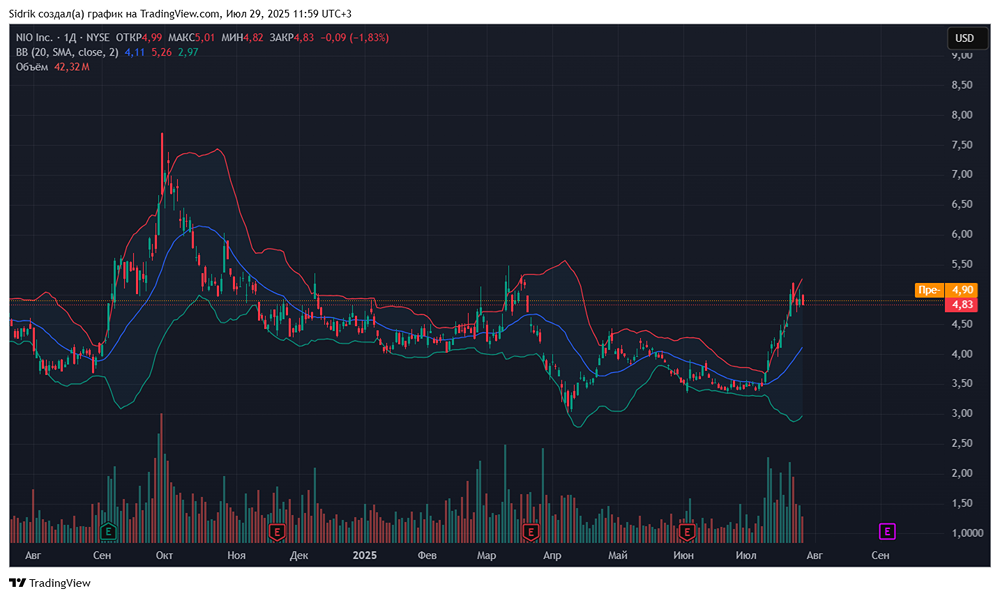The image size is (1000, 598).
Task: Click the TradingView logo at the bottom
Action: [50, 583]
